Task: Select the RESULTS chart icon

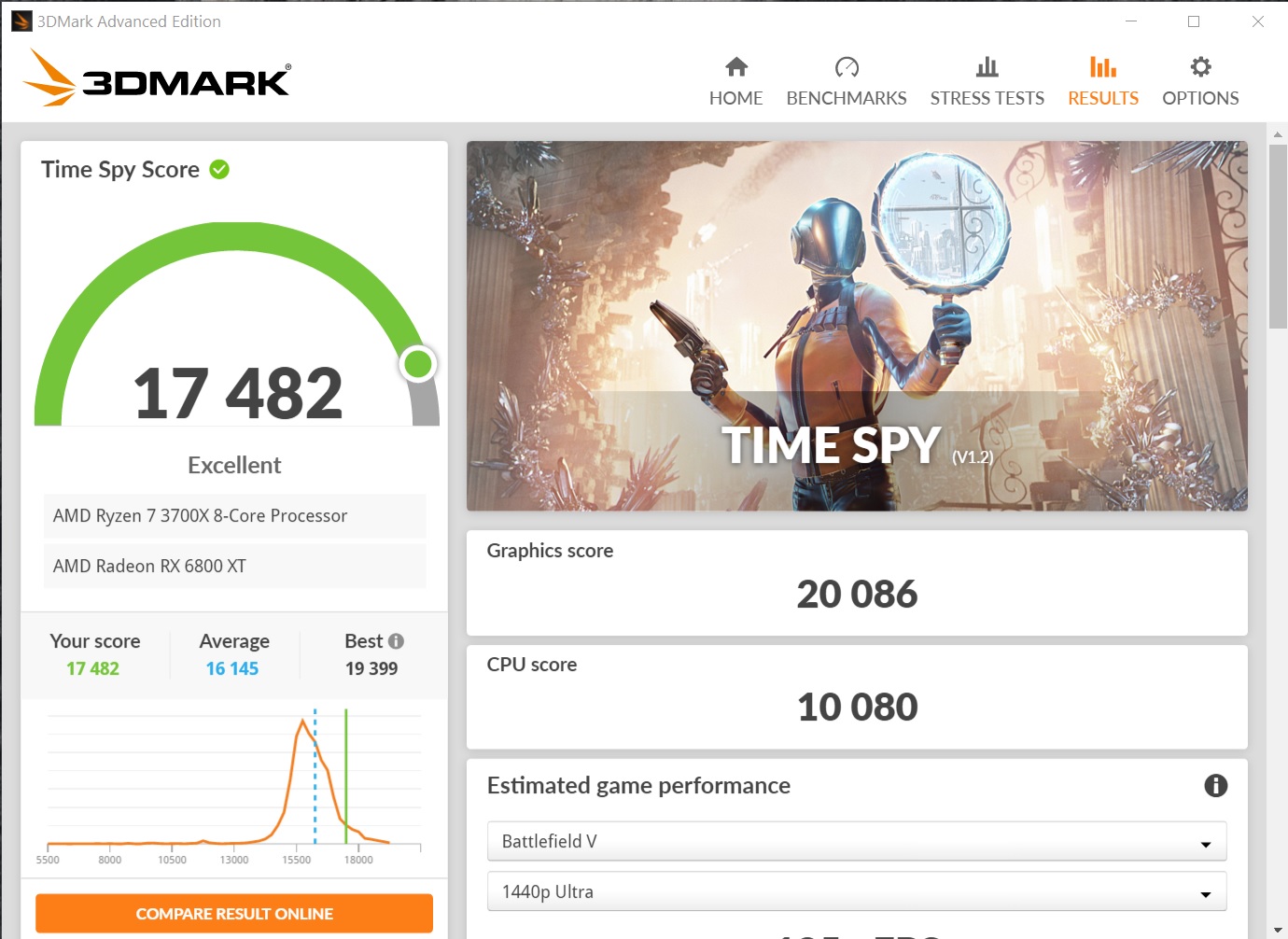Action: [1103, 66]
